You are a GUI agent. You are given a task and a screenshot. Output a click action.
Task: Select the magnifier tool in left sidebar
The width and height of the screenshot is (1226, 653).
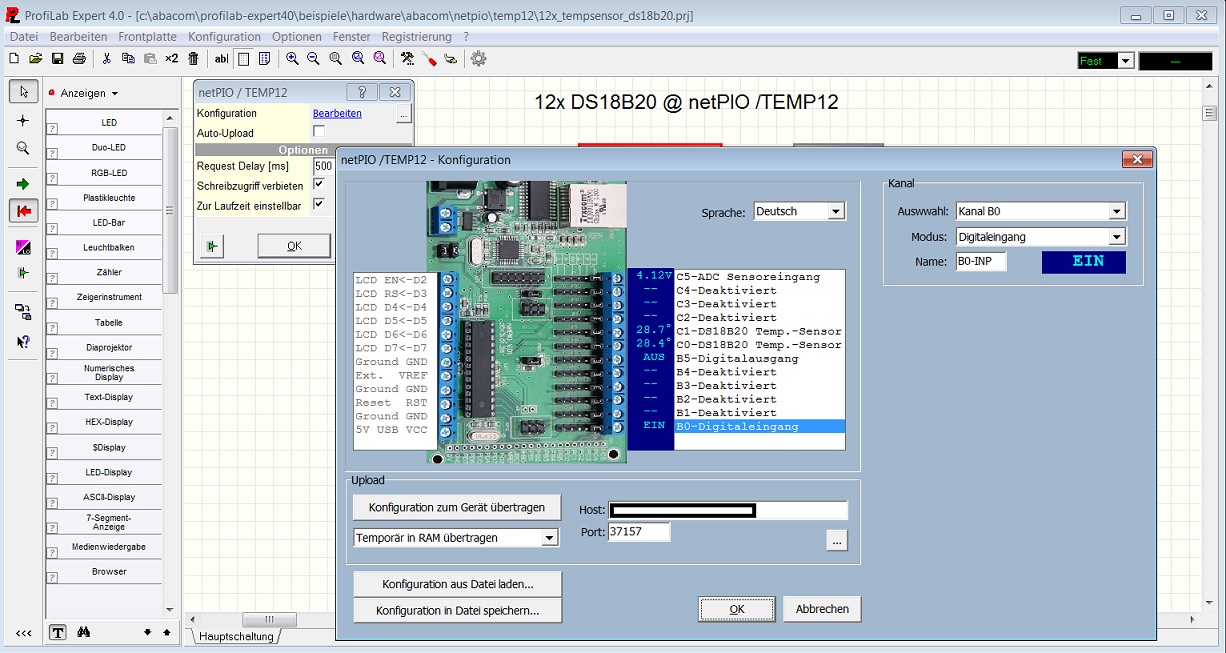[x=24, y=148]
